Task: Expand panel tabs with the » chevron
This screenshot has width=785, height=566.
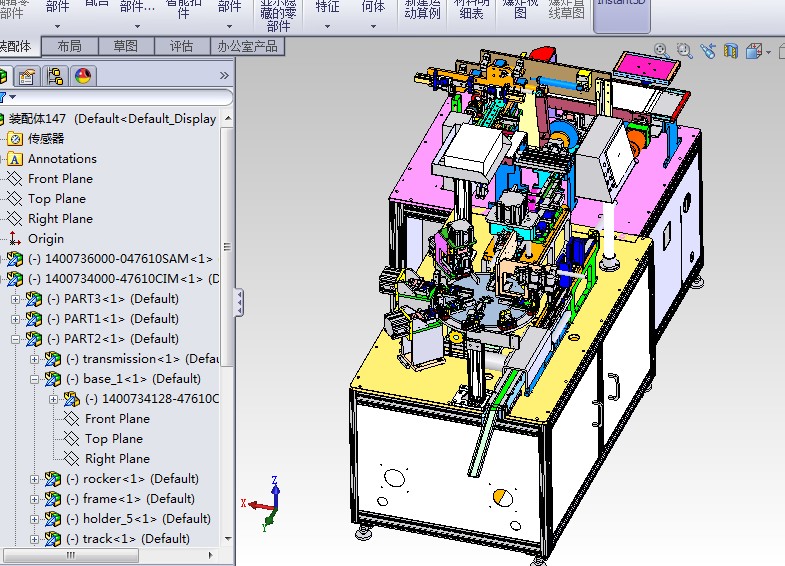Action: click(x=224, y=76)
